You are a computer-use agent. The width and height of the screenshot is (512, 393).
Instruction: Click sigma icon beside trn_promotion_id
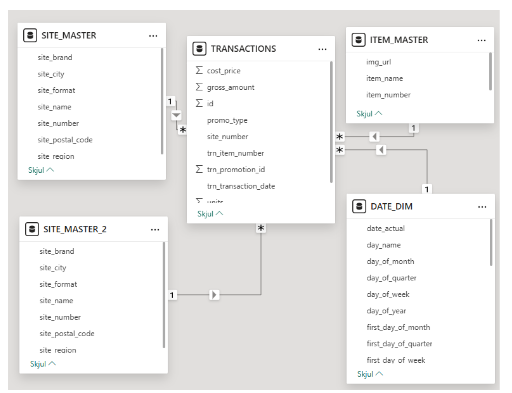coord(199,169)
